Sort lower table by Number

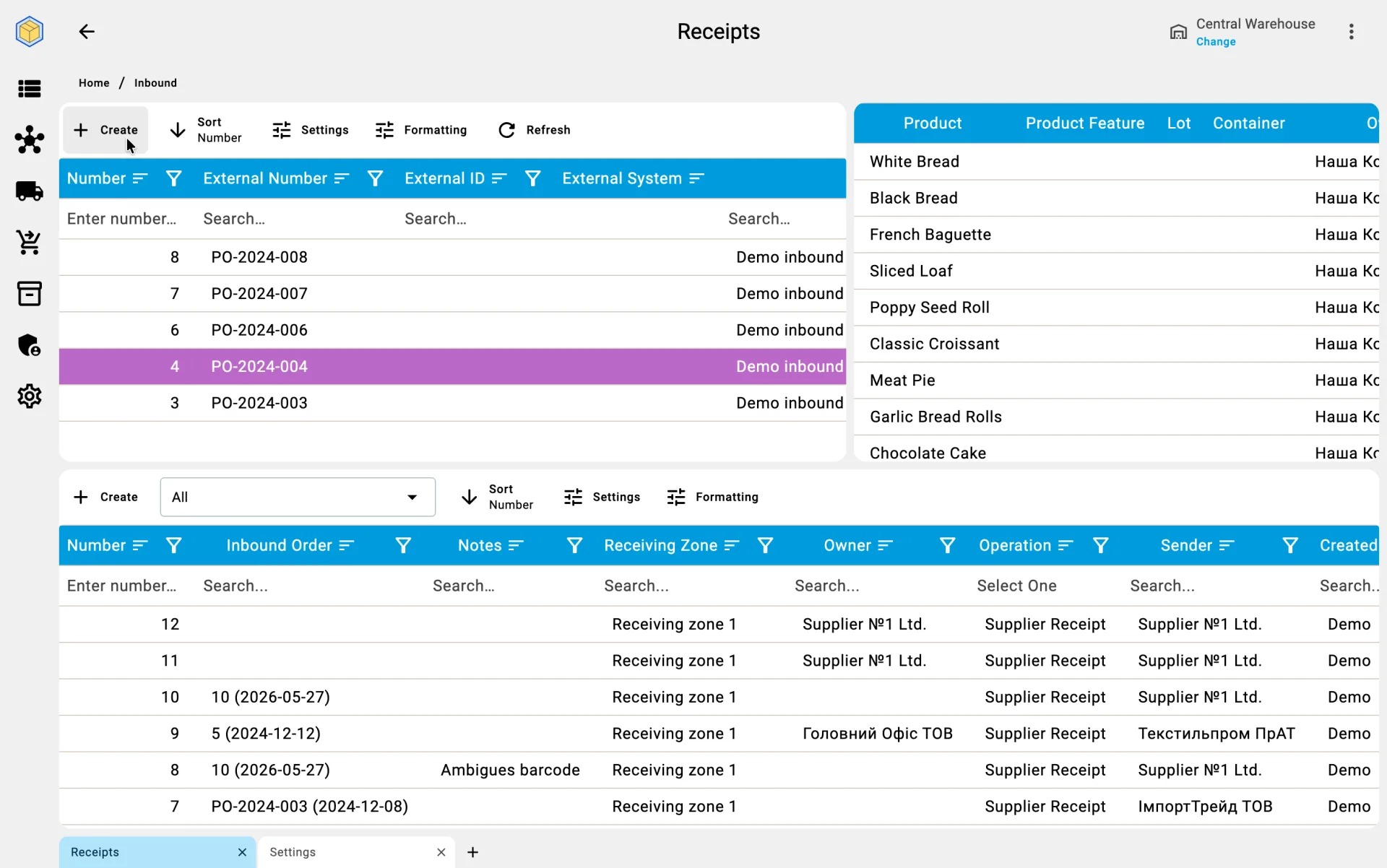497,497
